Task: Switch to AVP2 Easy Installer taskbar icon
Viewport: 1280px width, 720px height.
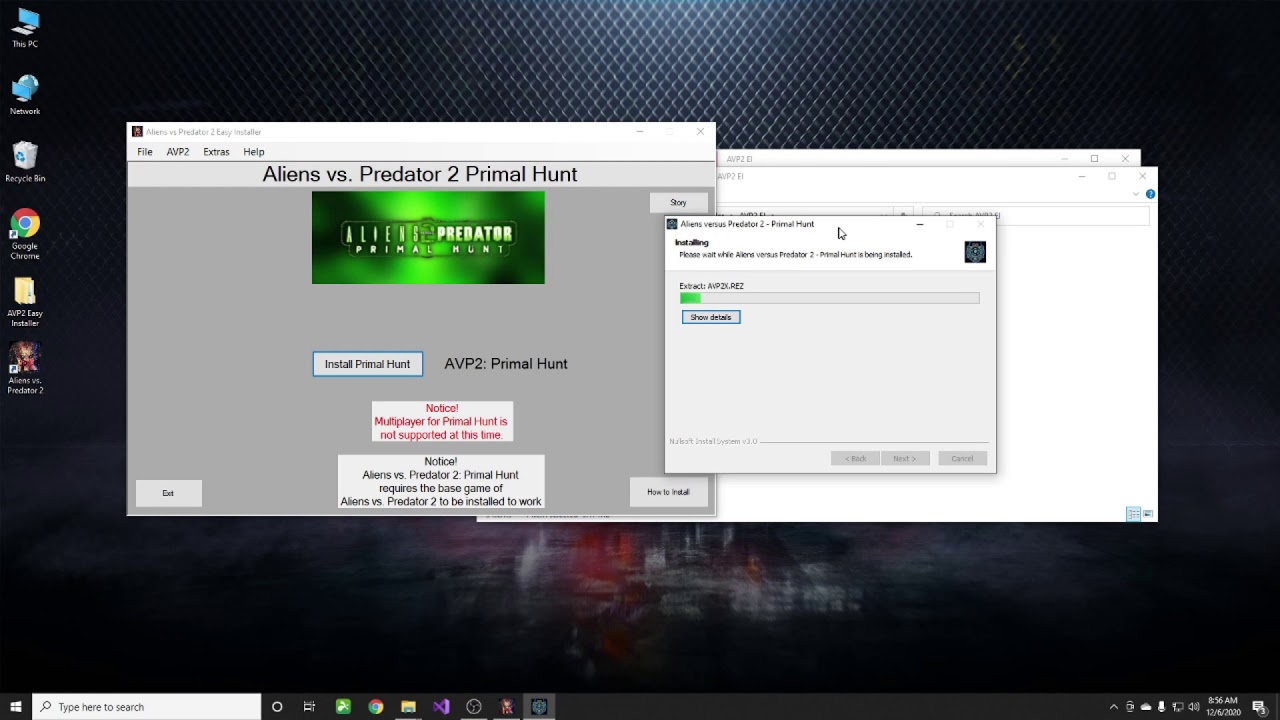Action: click(x=506, y=707)
